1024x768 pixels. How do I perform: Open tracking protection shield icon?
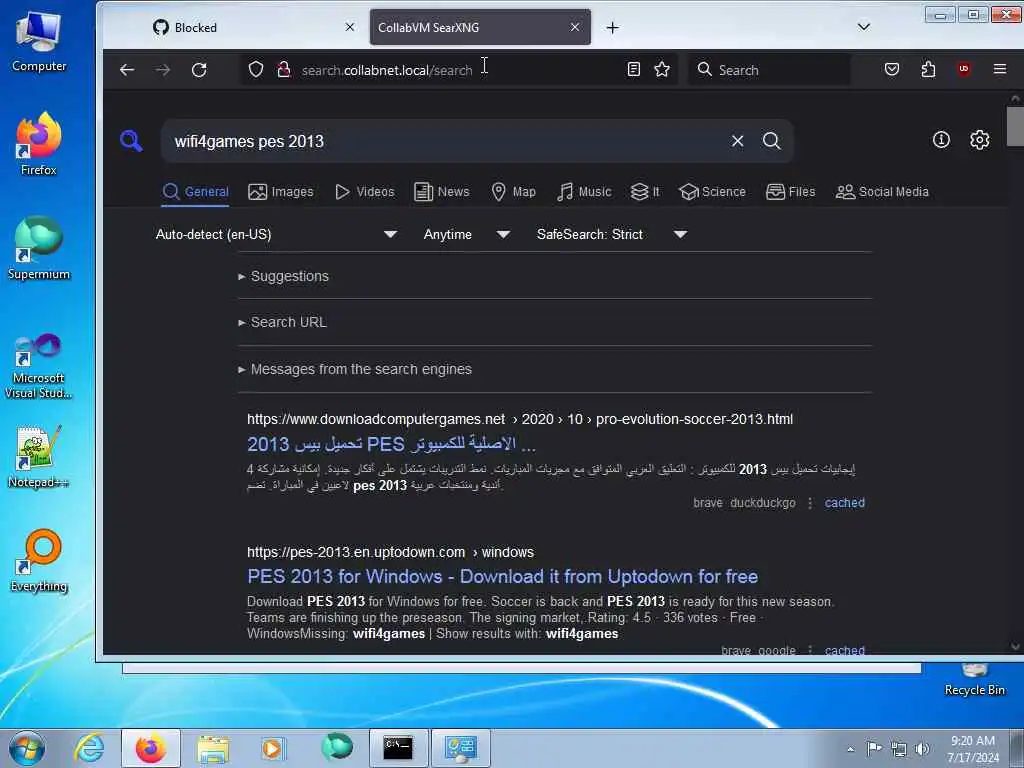(256, 69)
